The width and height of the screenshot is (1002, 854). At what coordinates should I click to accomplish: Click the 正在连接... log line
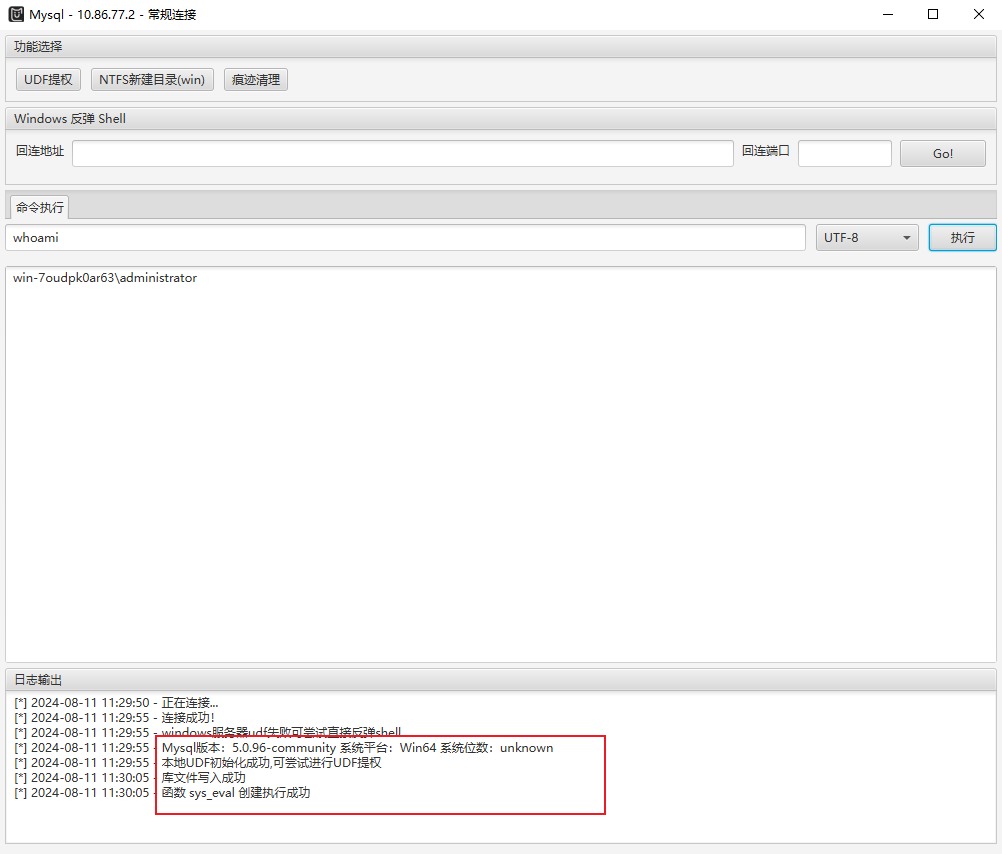(x=116, y=703)
